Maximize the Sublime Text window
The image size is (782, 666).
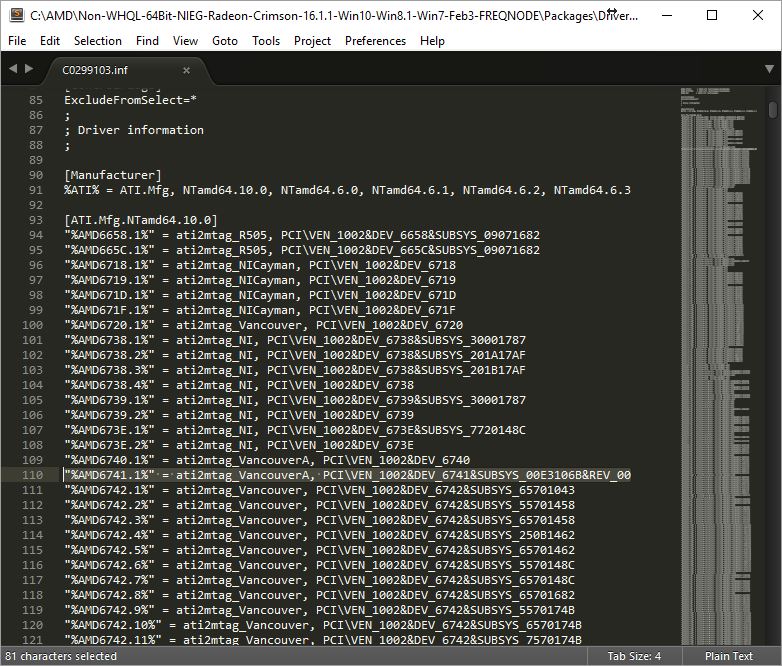pyautogui.click(x=712, y=15)
